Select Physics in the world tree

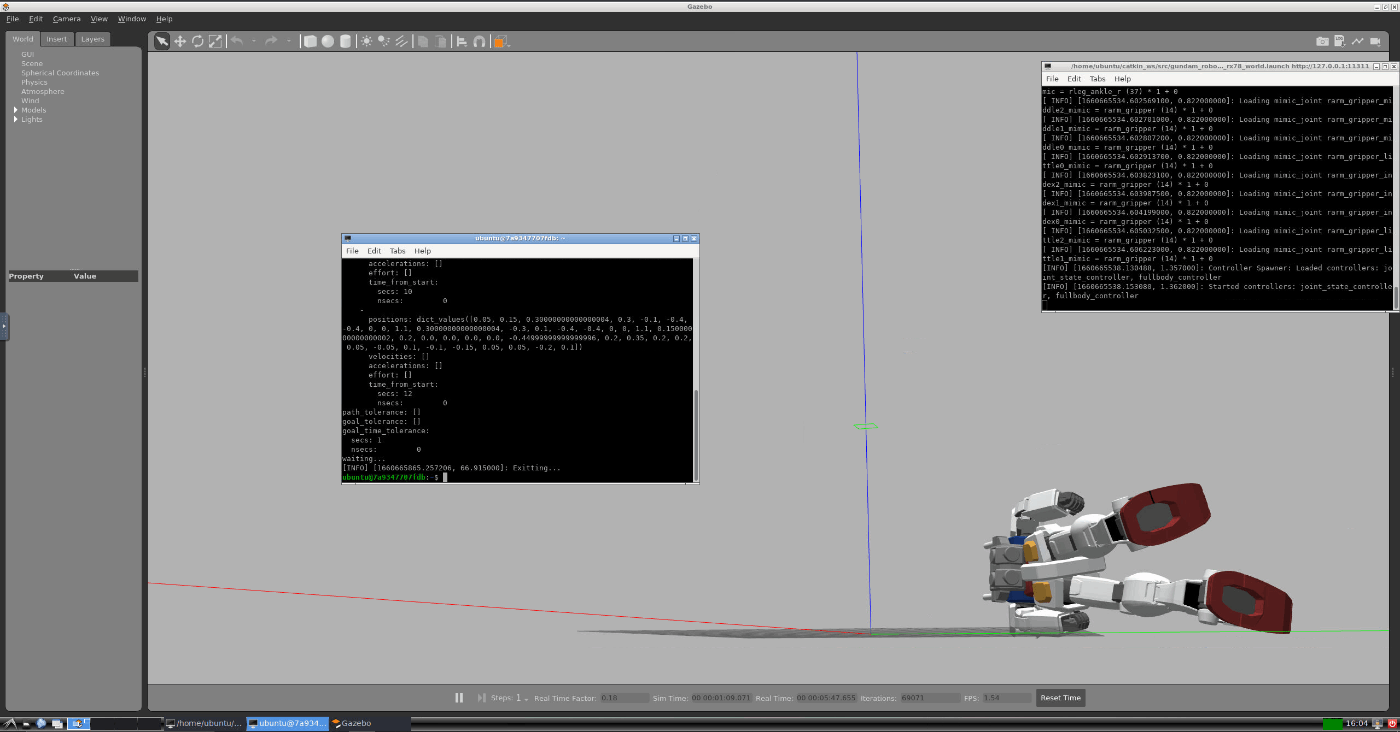tap(34, 82)
